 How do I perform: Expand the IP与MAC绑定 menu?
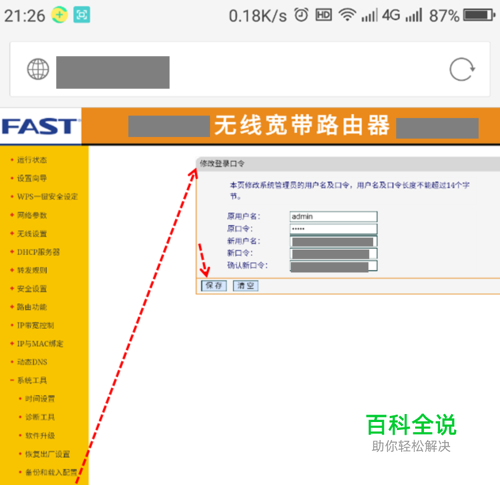click(x=40, y=344)
